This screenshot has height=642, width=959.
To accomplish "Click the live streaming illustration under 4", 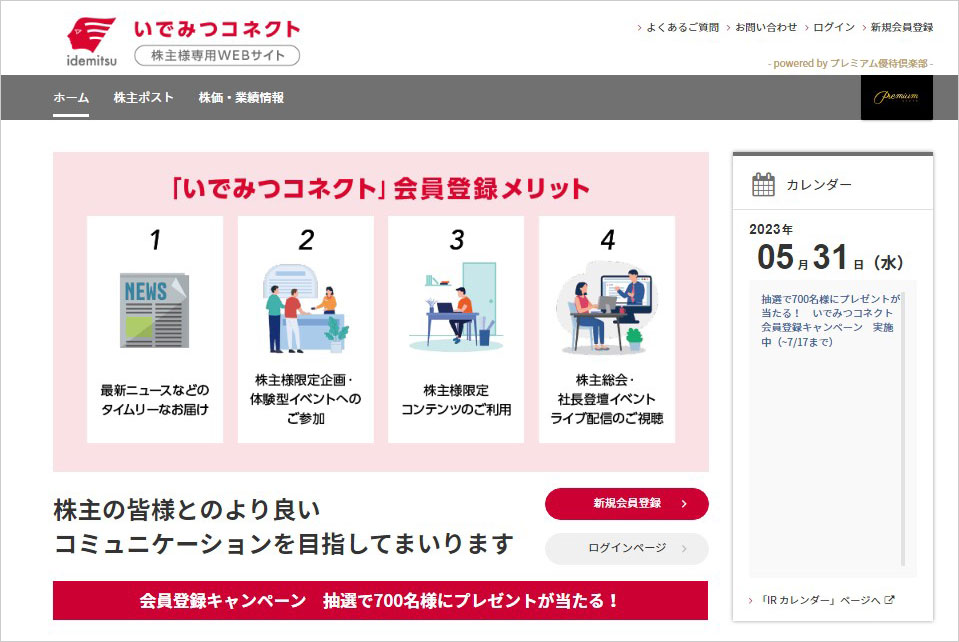I will pos(607,309).
